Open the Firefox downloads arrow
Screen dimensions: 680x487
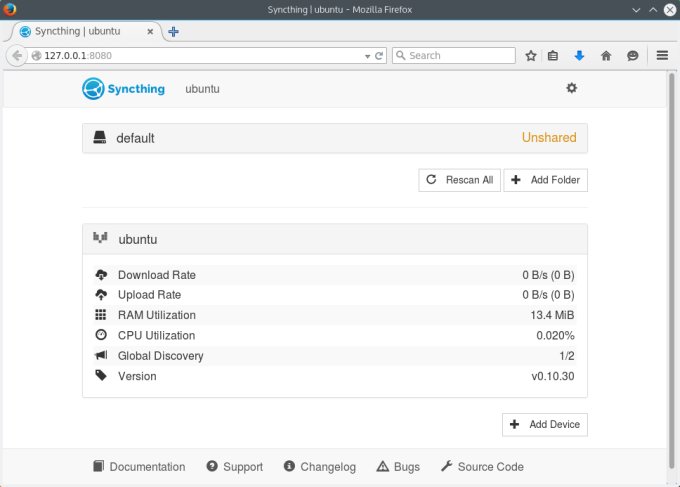point(579,56)
